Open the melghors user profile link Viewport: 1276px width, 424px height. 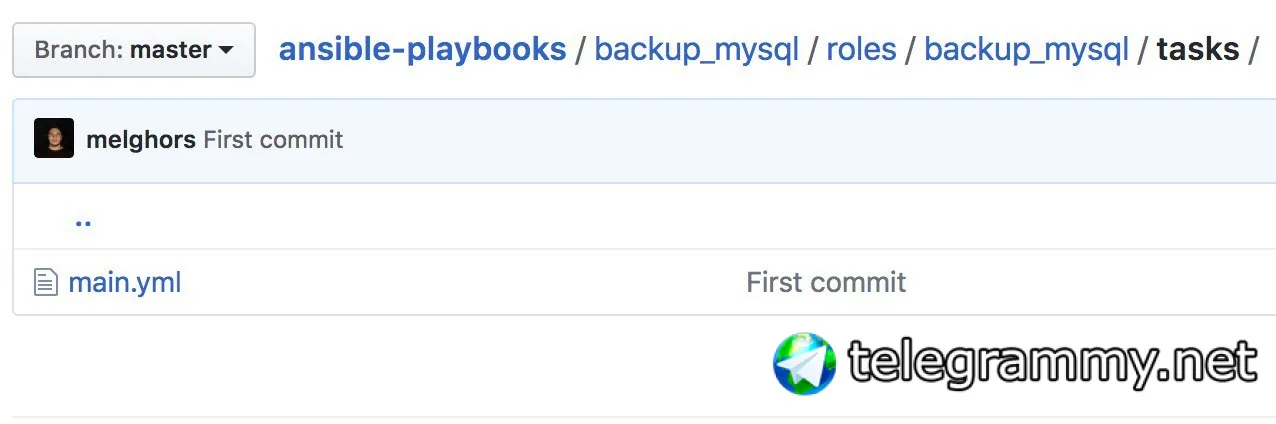(141, 139)
